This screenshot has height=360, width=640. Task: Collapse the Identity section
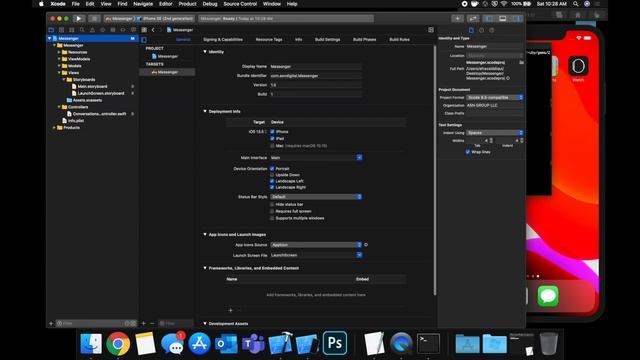pos(205,52)
